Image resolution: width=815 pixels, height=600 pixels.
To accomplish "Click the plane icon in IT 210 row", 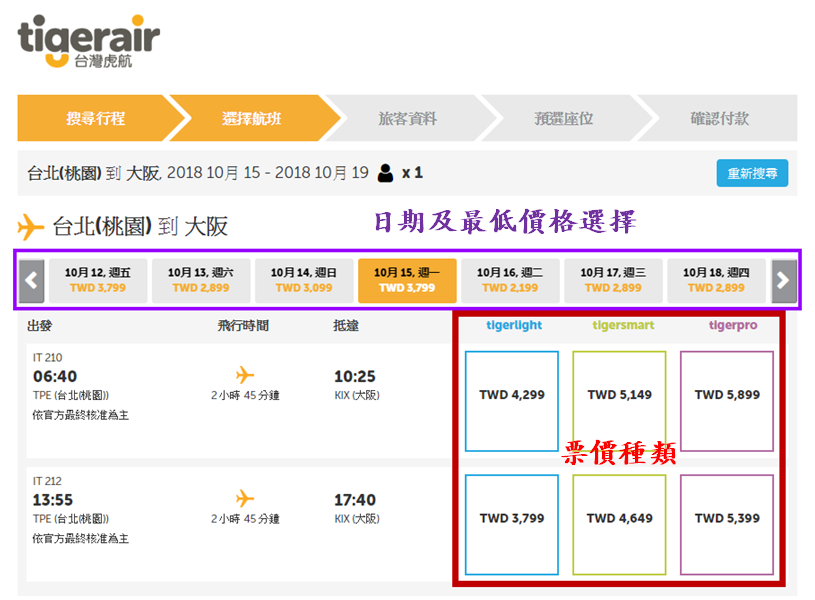I will click(245, 374).
